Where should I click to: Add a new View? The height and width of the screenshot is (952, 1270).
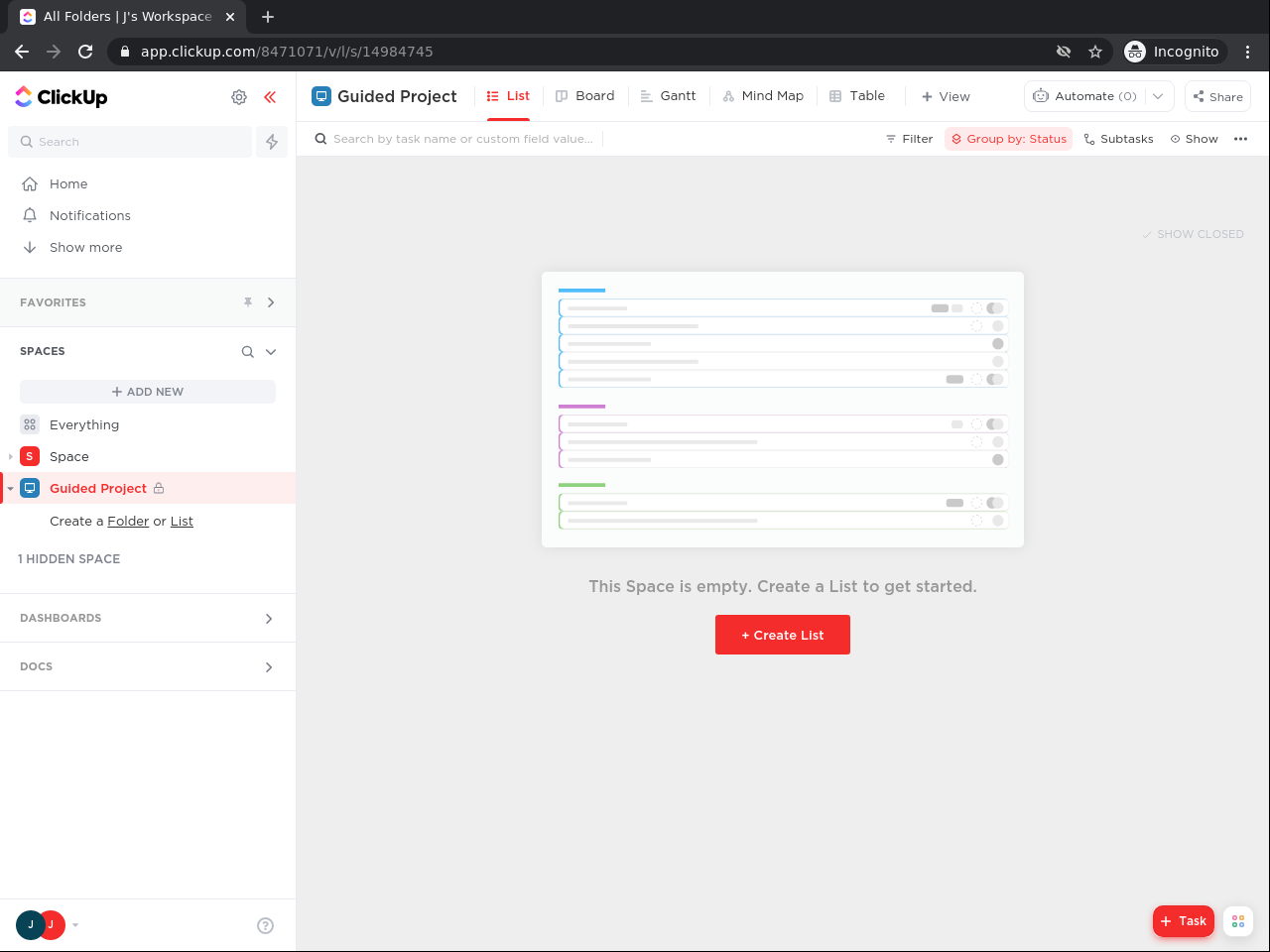946,96
